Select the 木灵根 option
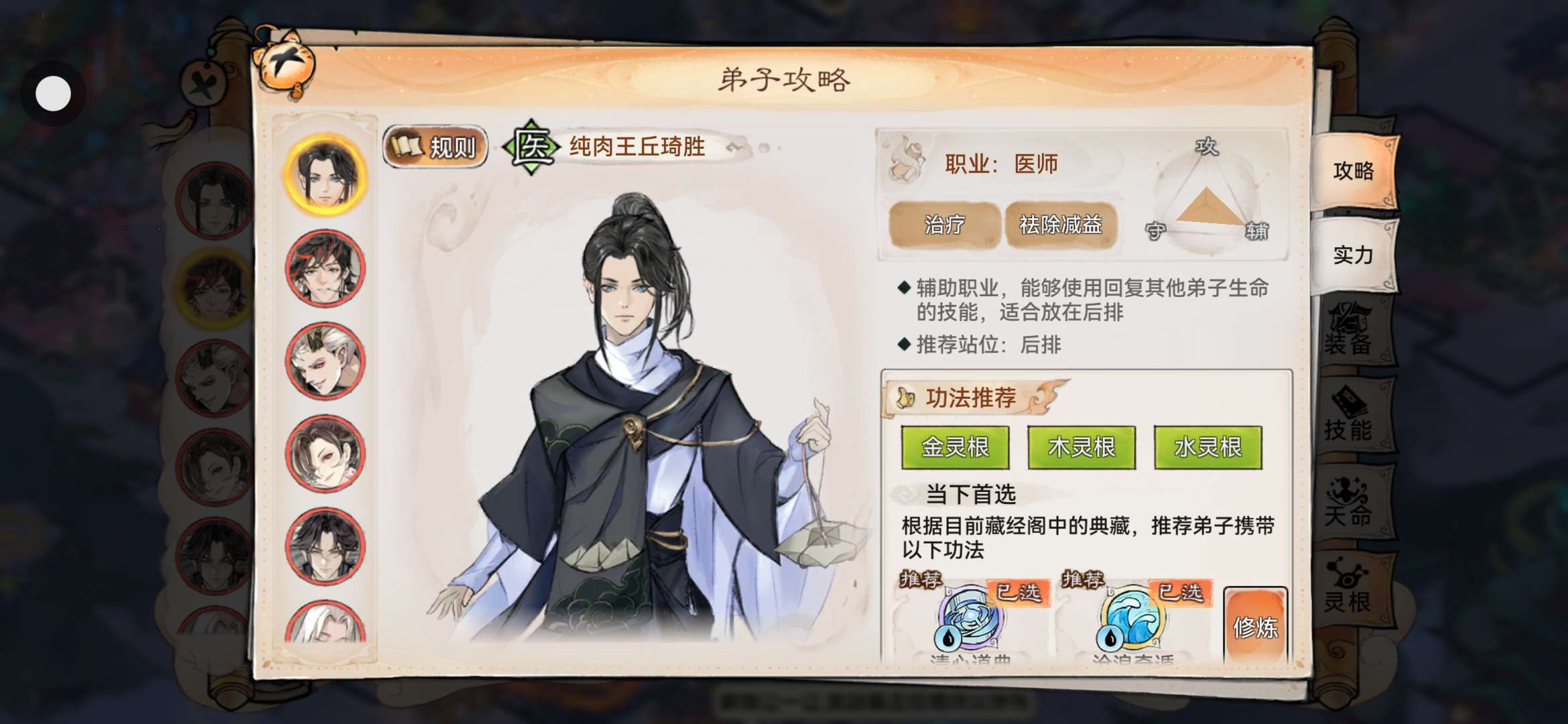The image size is (1568, 724). coord(1082,447)
